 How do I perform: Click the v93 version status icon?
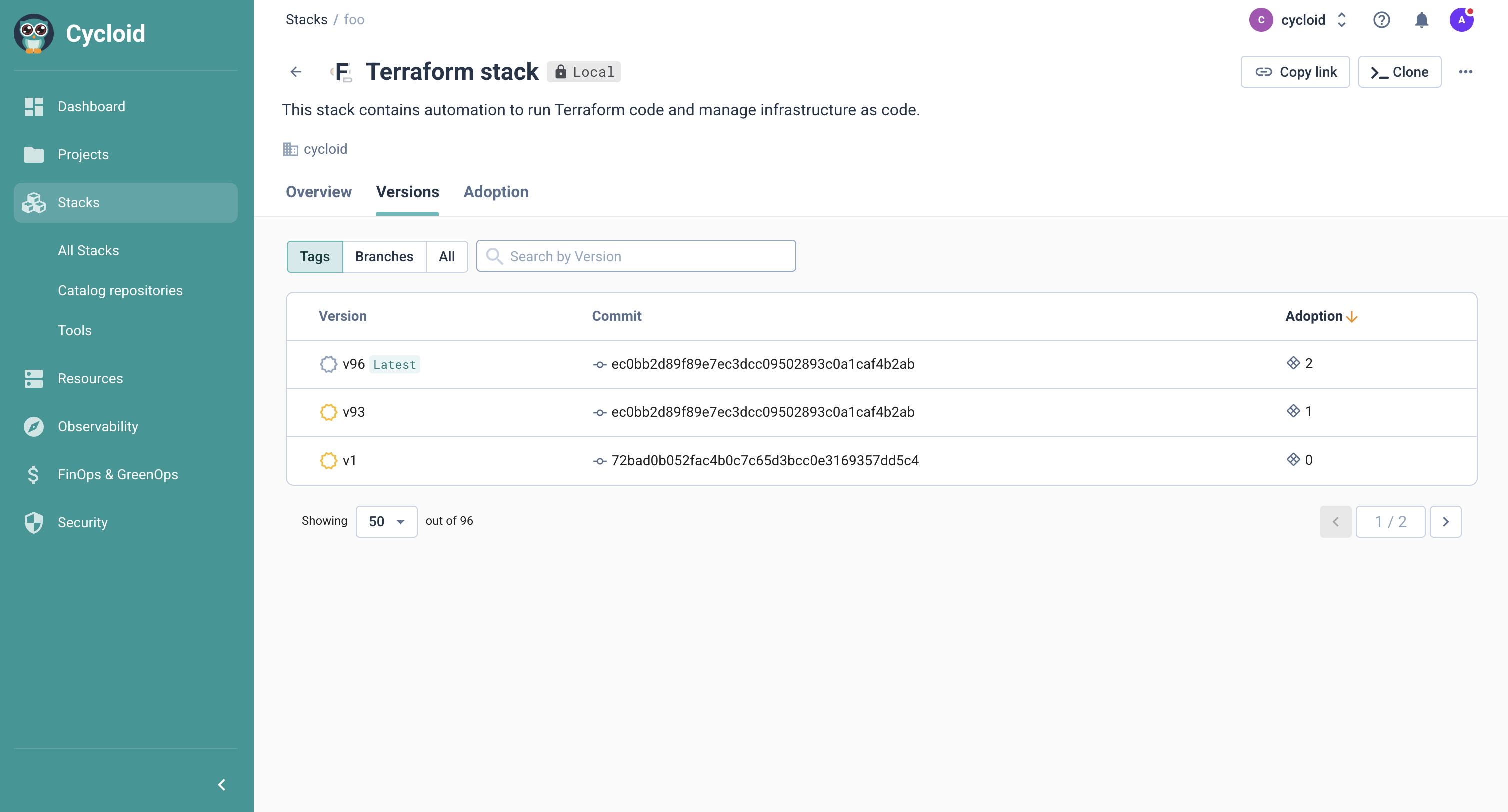coord(329,412)
